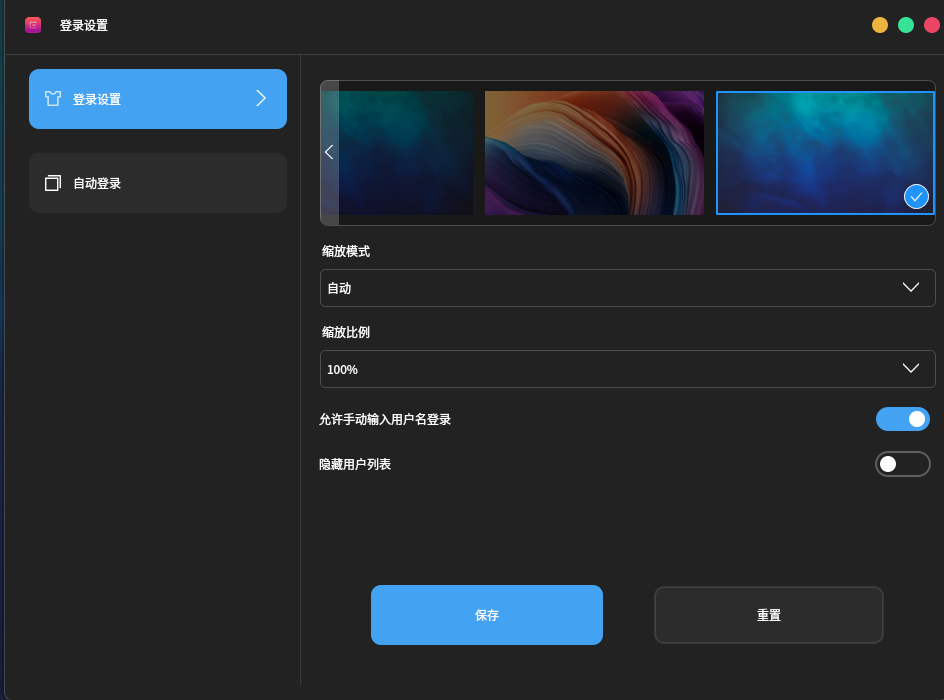Select the 登录设置 sidebar entry

pos(157,98)
